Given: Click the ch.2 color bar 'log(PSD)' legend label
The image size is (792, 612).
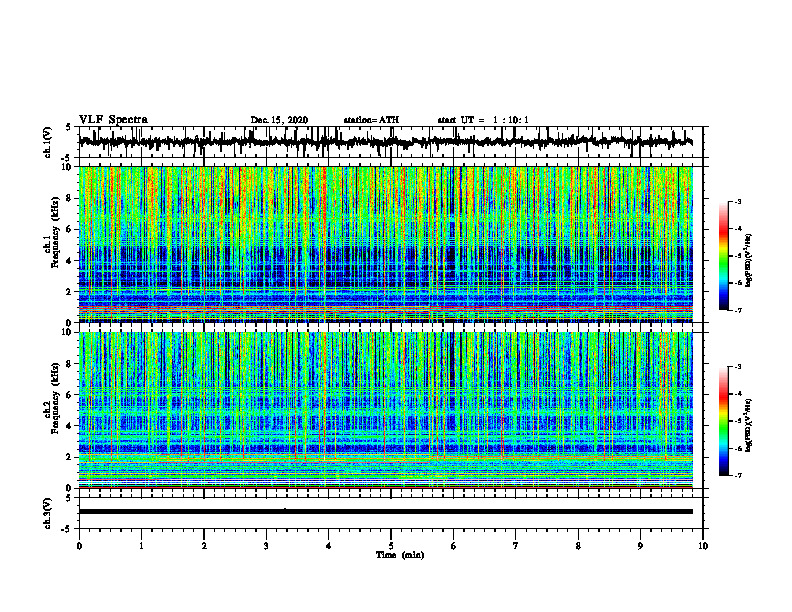Looking at the screenshot, I should click(749, 425).
